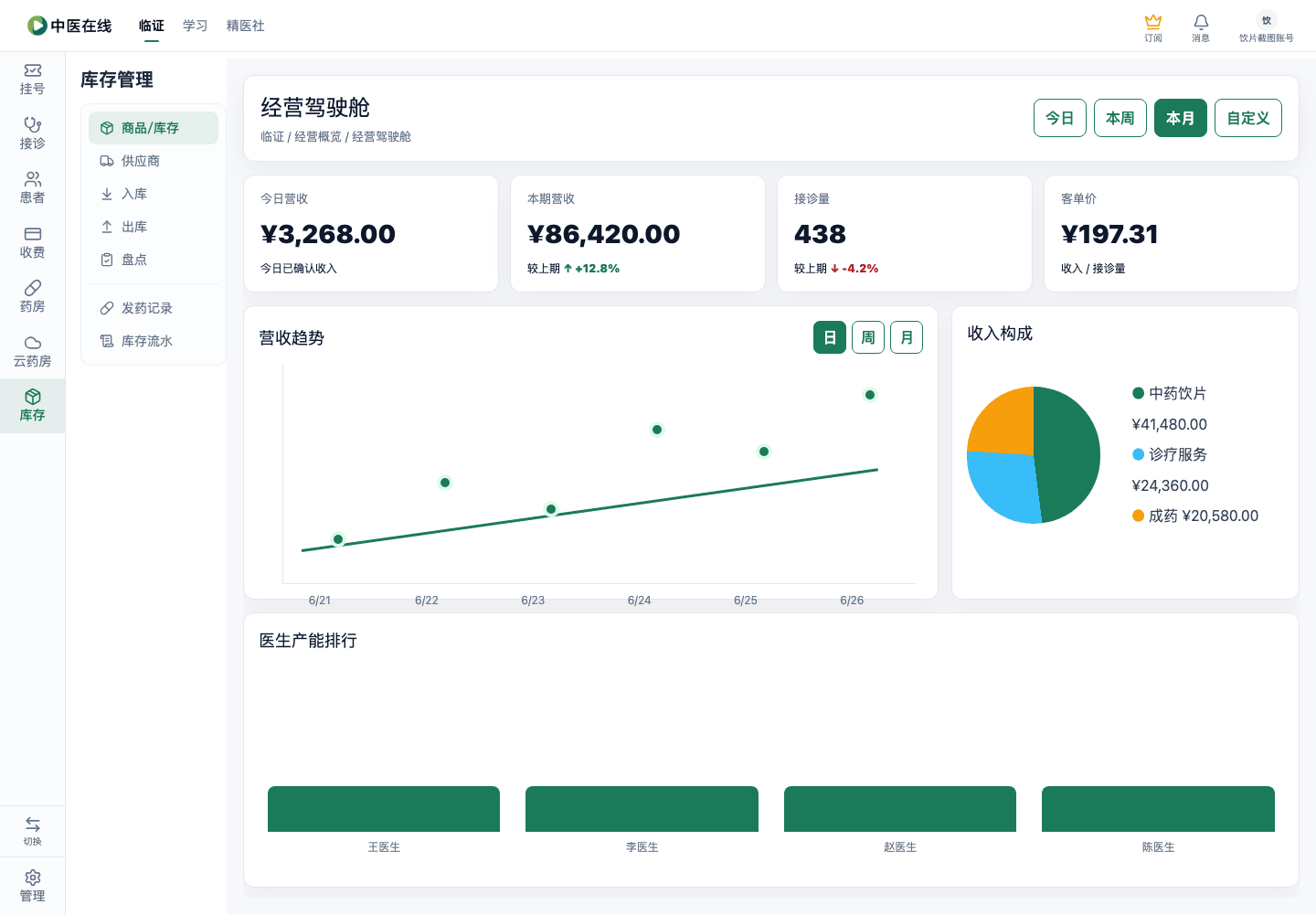
Task: Open 药房 pill sidebar item
Action: (33, 297)
